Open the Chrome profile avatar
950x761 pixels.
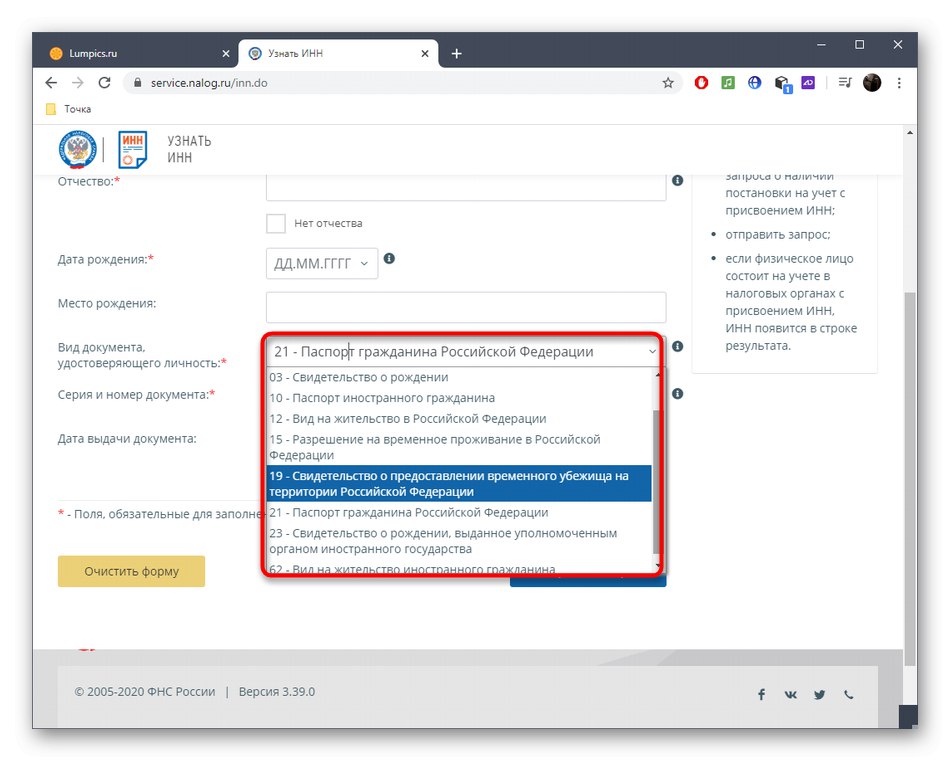(x=872, y=82)
